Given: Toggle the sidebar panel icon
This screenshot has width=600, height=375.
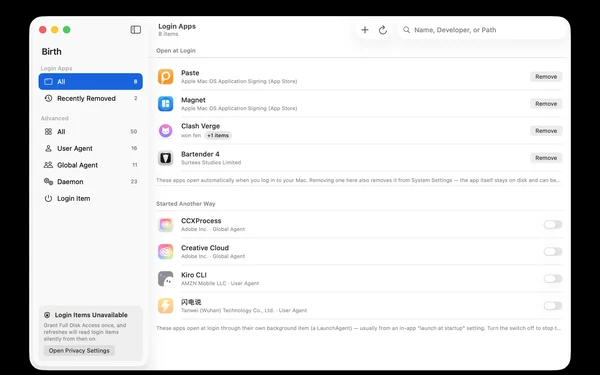Looking at the screenshot, I should (x=135, y=30).
